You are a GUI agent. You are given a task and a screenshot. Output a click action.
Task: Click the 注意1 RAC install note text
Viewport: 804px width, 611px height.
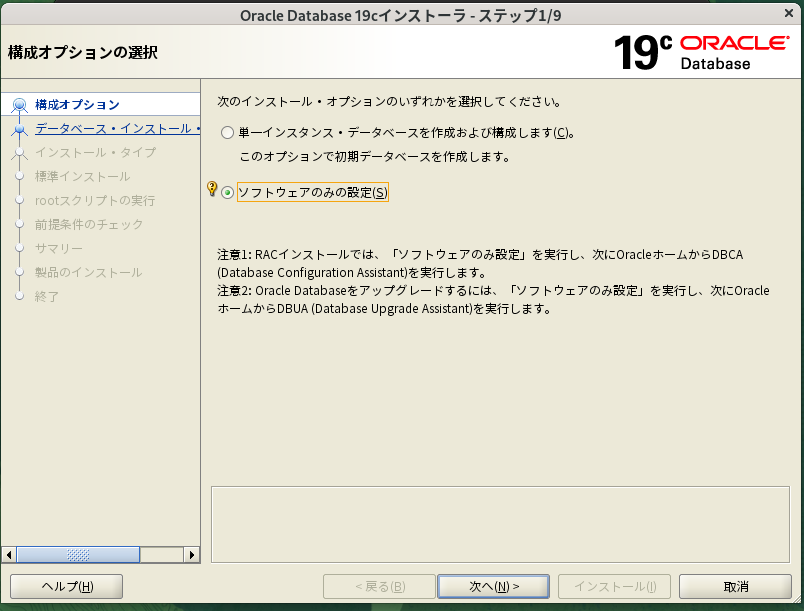point(480,263)
